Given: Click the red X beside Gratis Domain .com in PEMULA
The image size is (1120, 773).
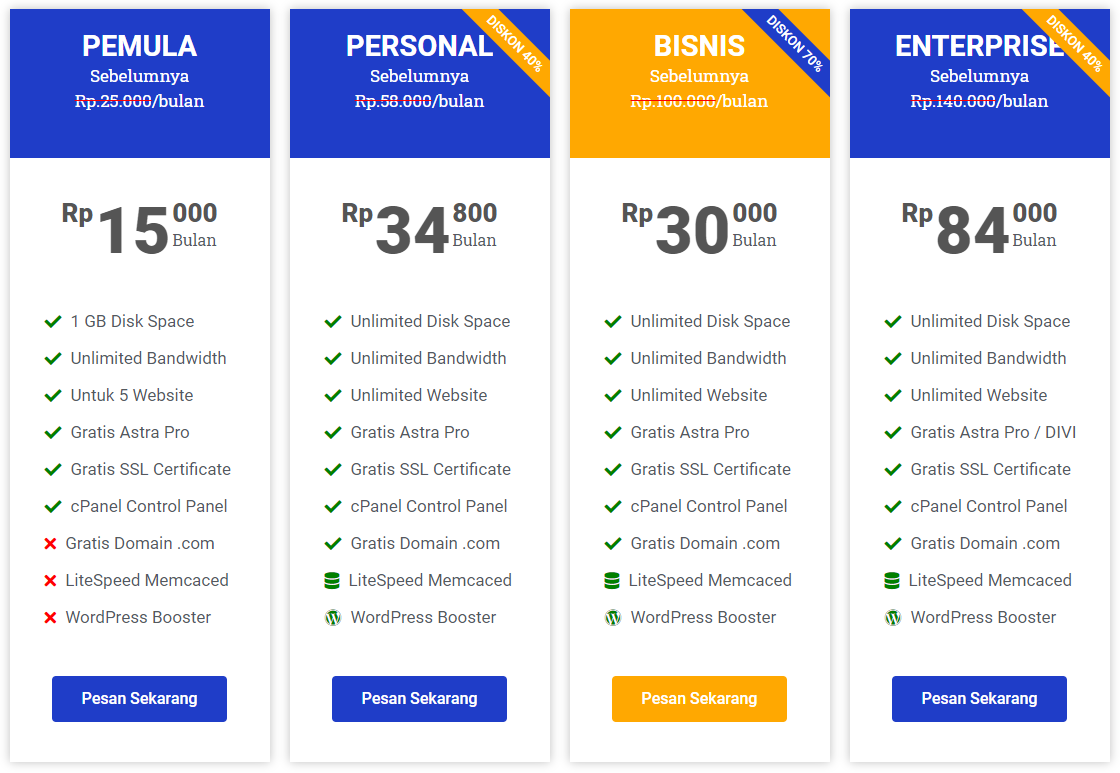Looking at the screenshot, I should coord(50,544).
